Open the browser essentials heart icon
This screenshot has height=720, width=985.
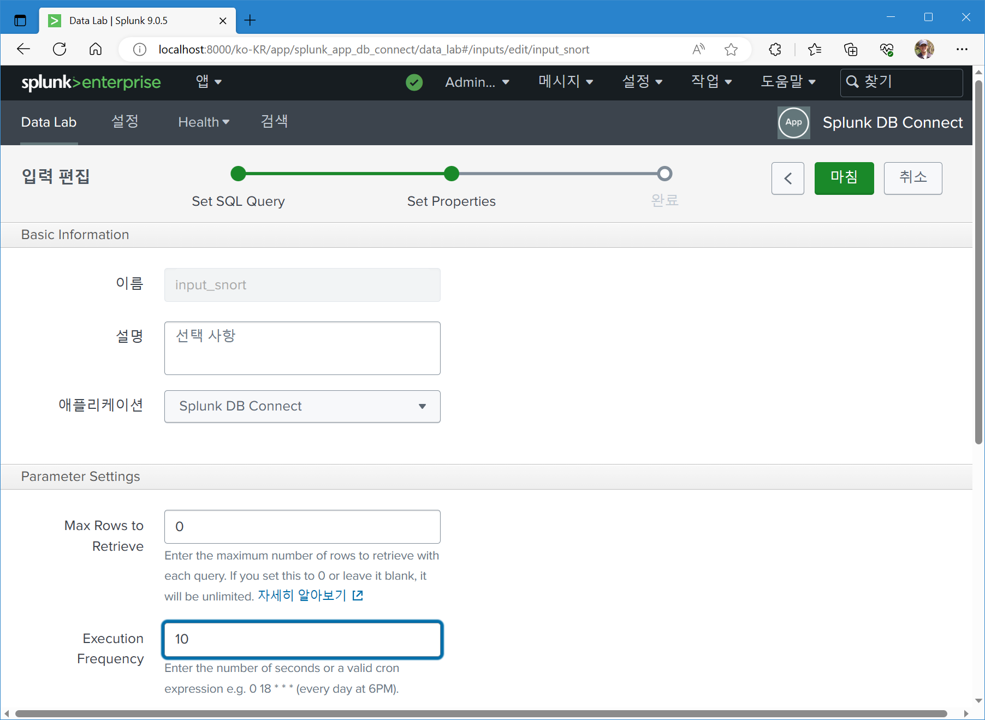click(886, 50)
